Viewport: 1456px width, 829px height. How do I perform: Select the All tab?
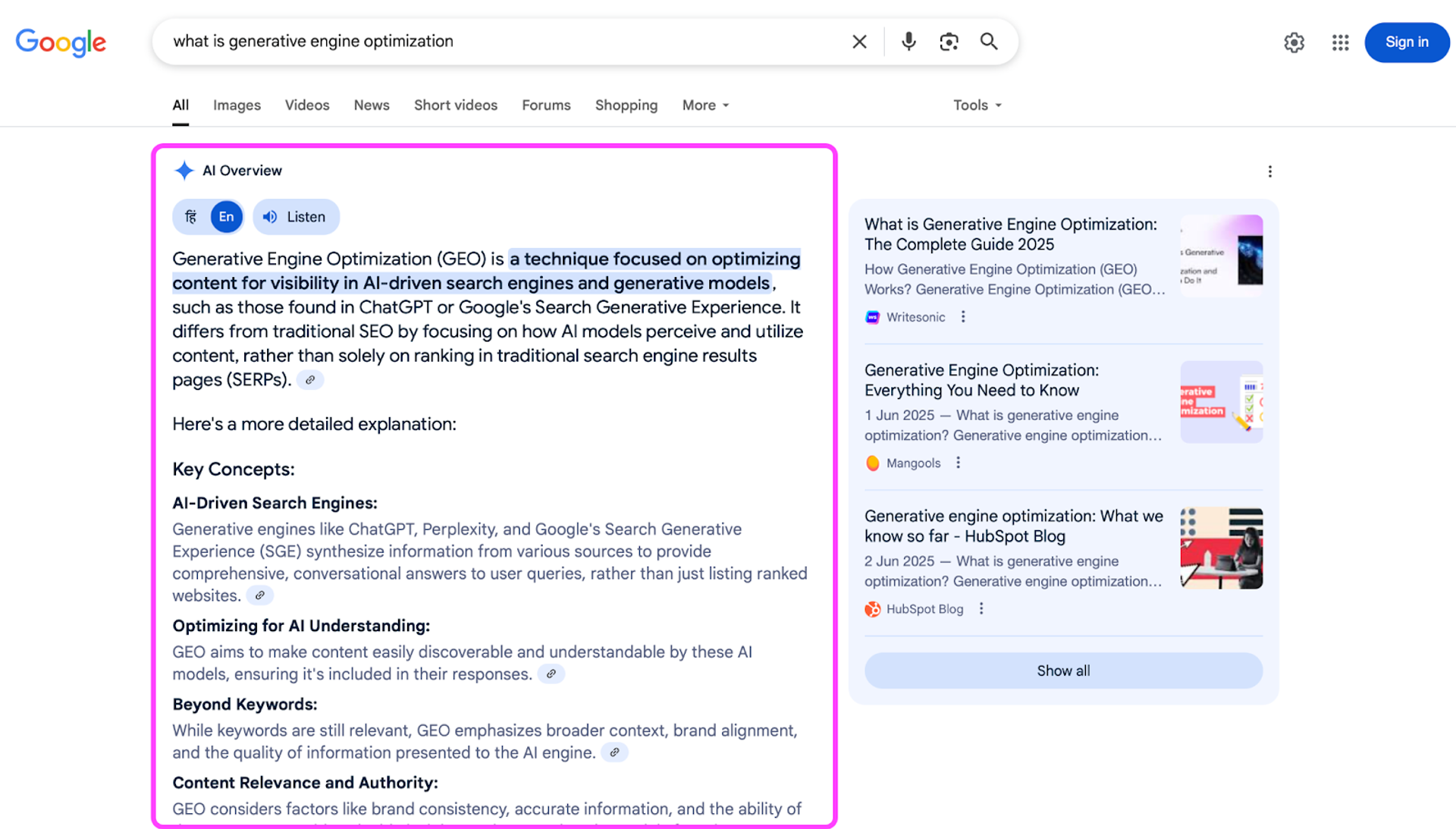tap(180, 105)
